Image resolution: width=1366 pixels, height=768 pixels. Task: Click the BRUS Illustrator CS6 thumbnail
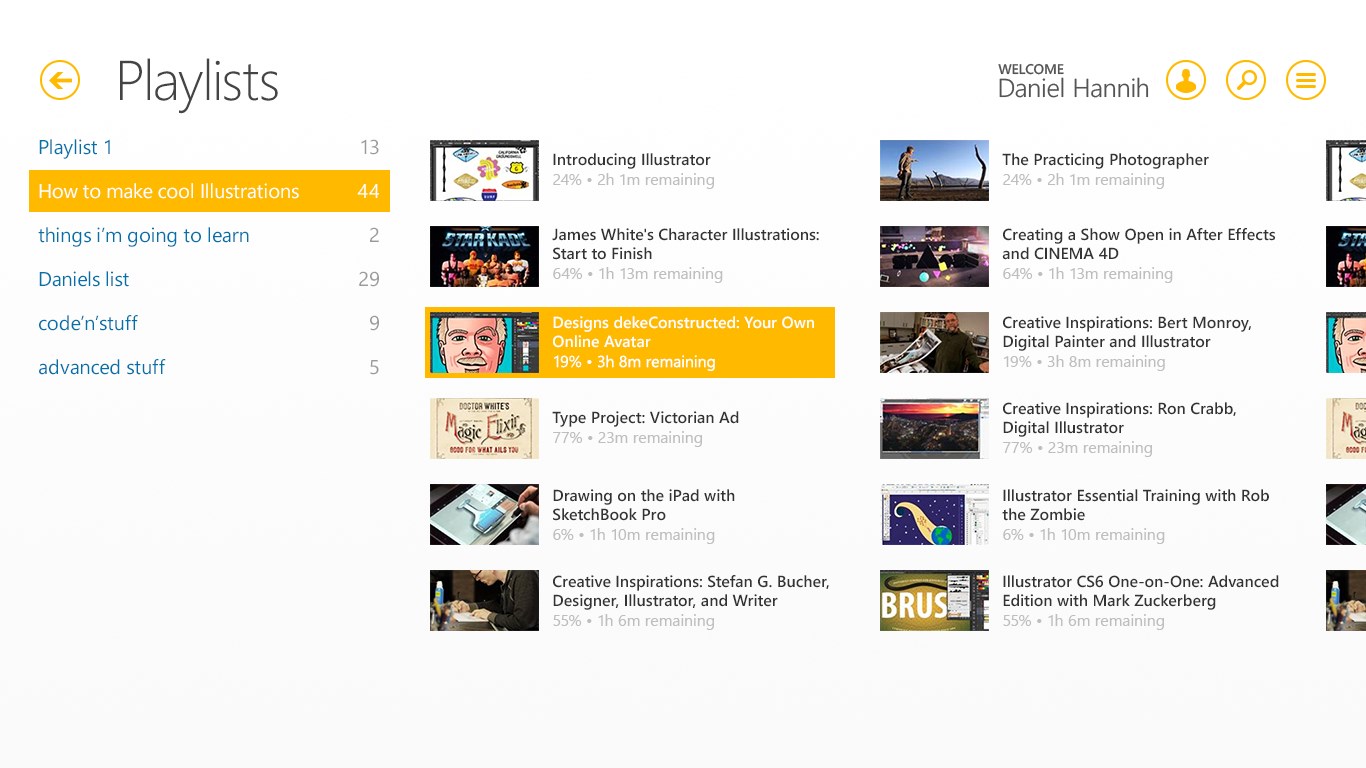tap(934, 600)
